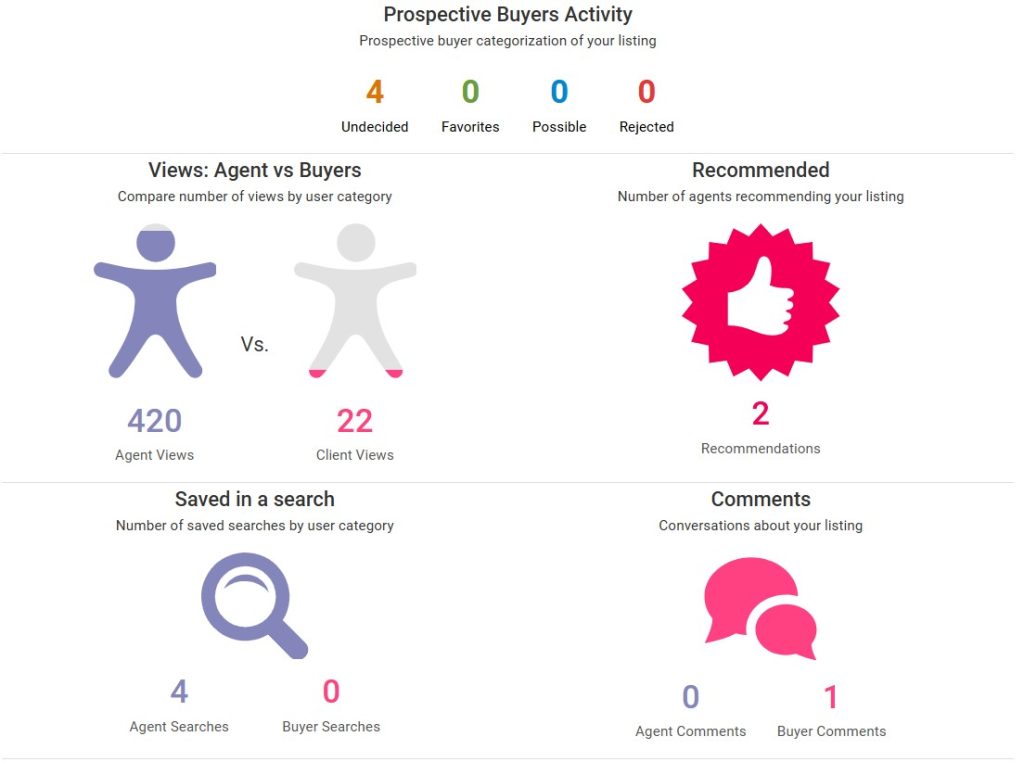
Task: Open the 2 Recommendations count
Action: coord(760,413)
